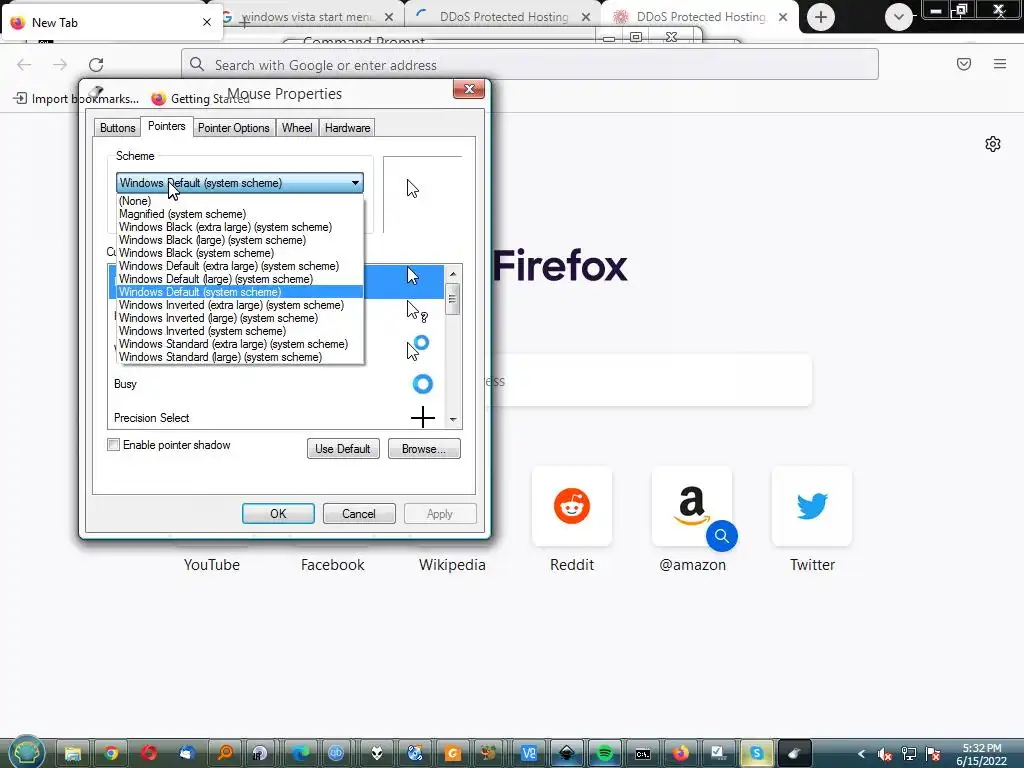
Task: Open network tray icon
Action: [908, 754]
